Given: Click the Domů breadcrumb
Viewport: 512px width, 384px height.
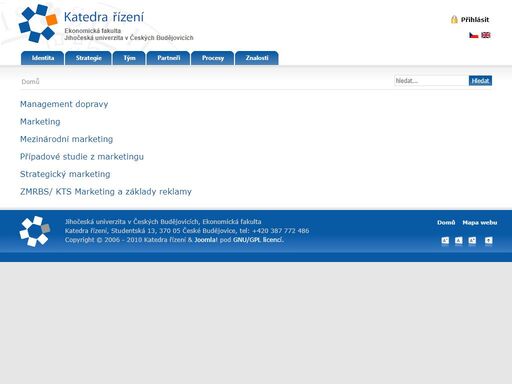Looking at the screenshot, I should [x=30, y=82].
